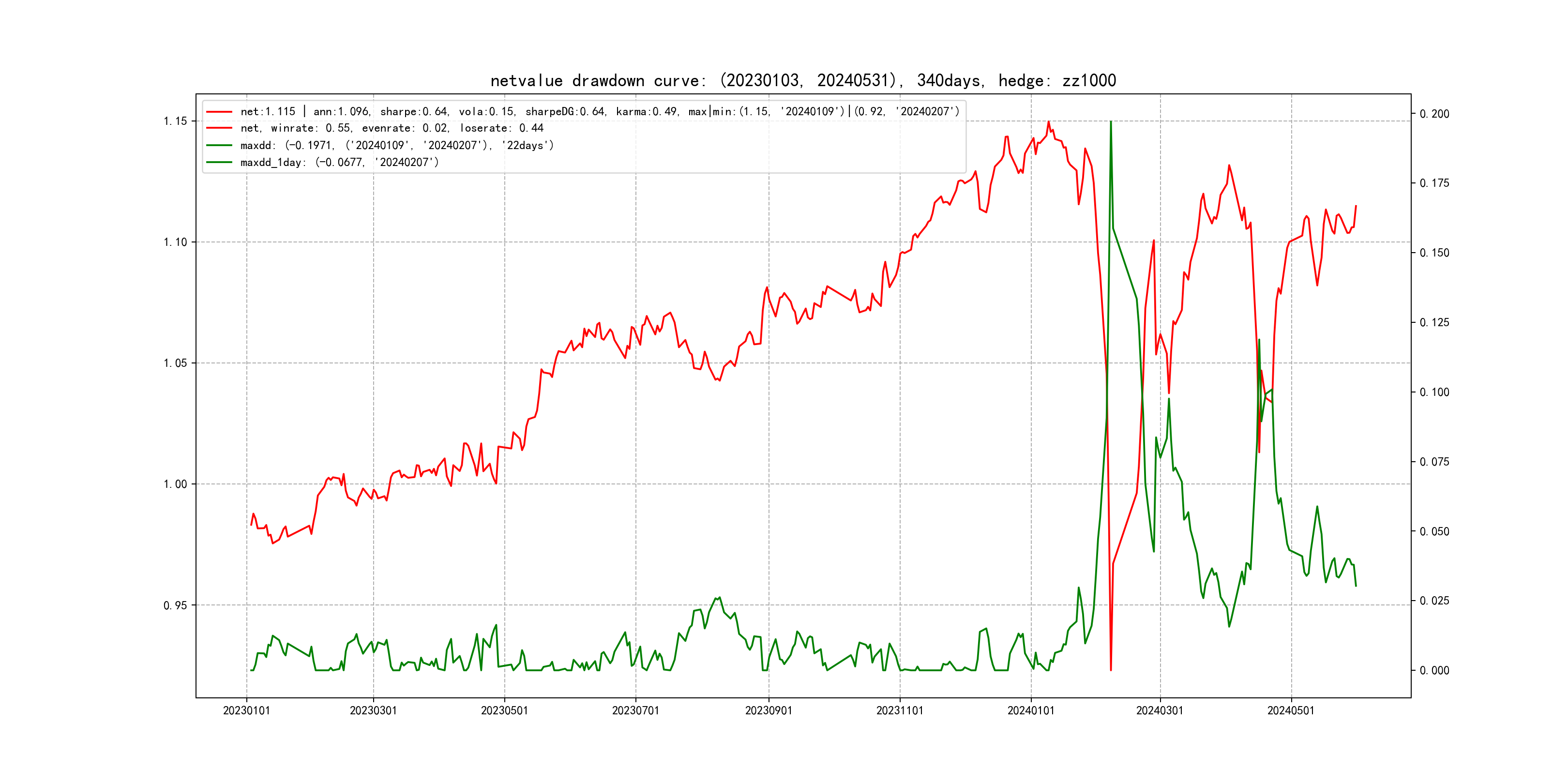Click the 0.000 right axis tick label
Image resolution: width=1568 pixels, height=784 pixels.
click(1435, 671)
